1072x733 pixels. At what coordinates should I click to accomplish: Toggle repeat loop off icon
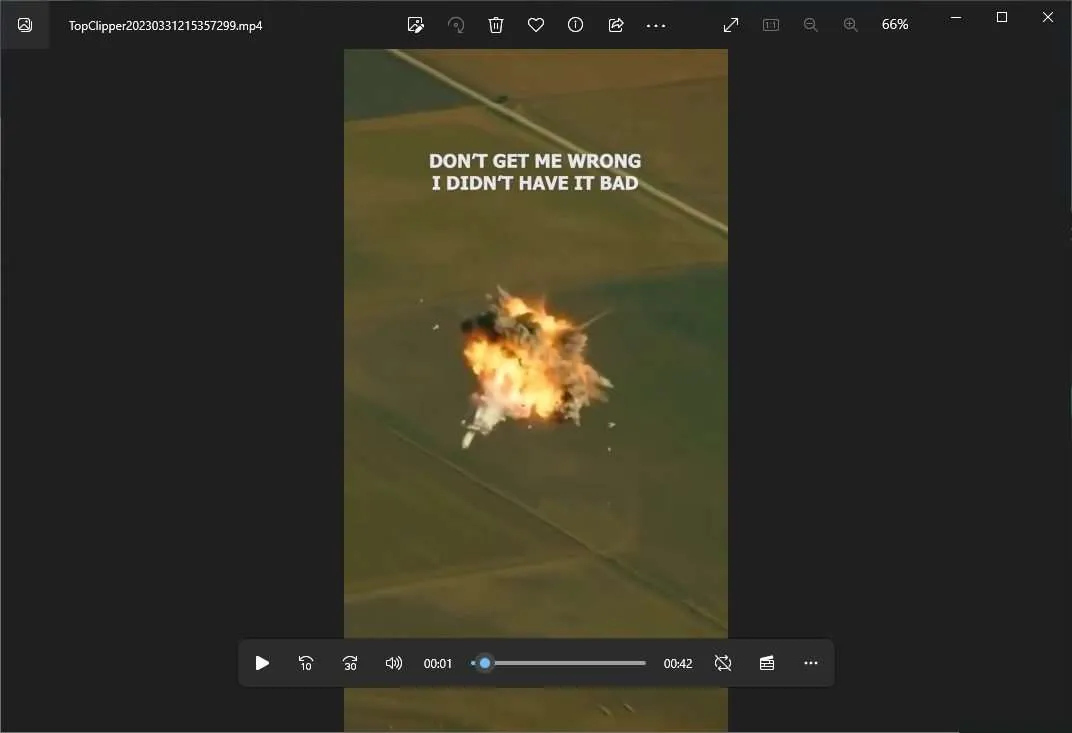[723, 663]
